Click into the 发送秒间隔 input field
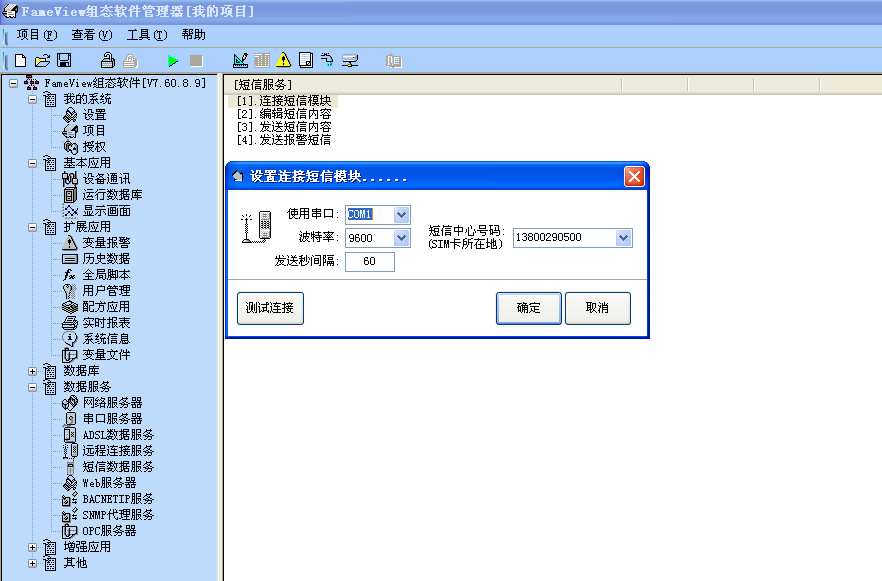 [x=370, y=262]
